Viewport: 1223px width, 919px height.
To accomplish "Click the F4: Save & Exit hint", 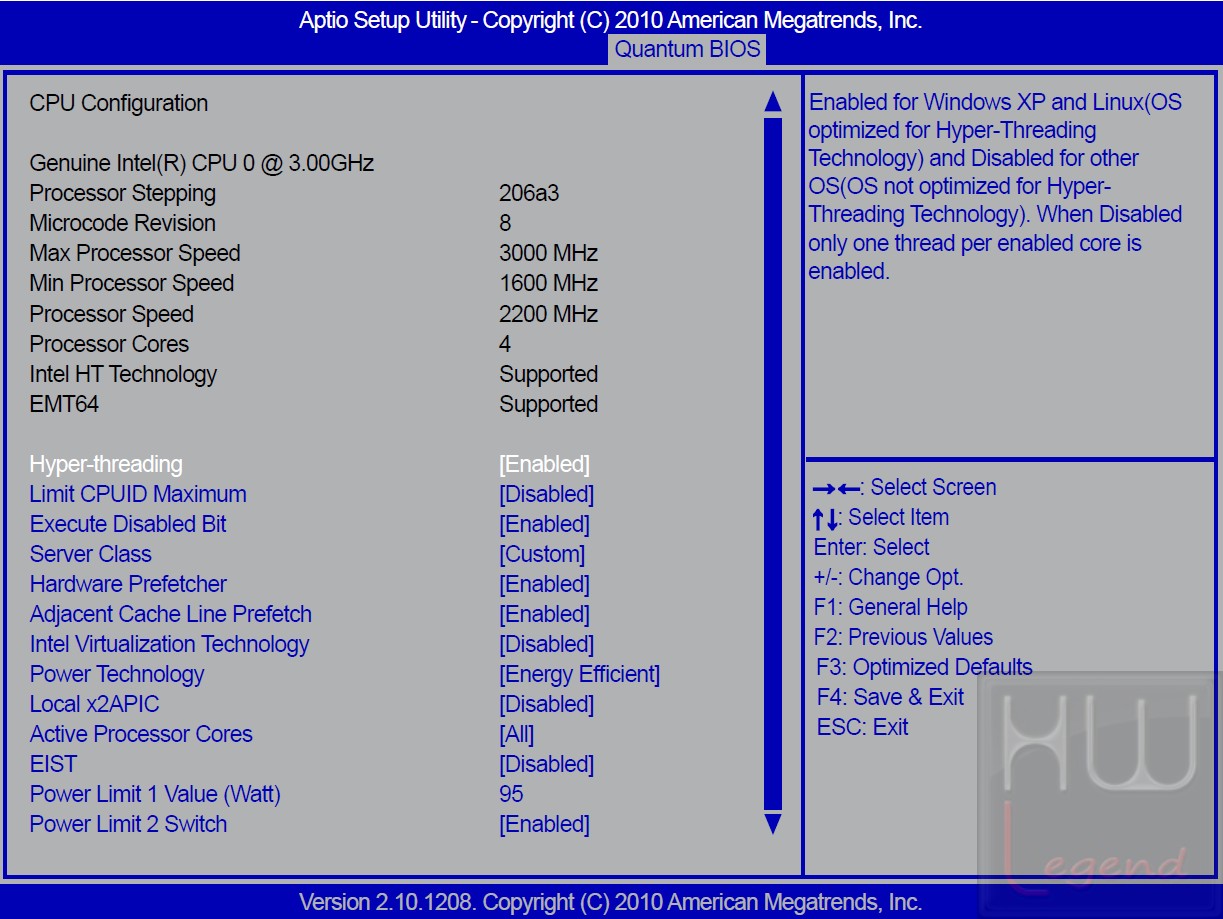I will coord(890,697).
